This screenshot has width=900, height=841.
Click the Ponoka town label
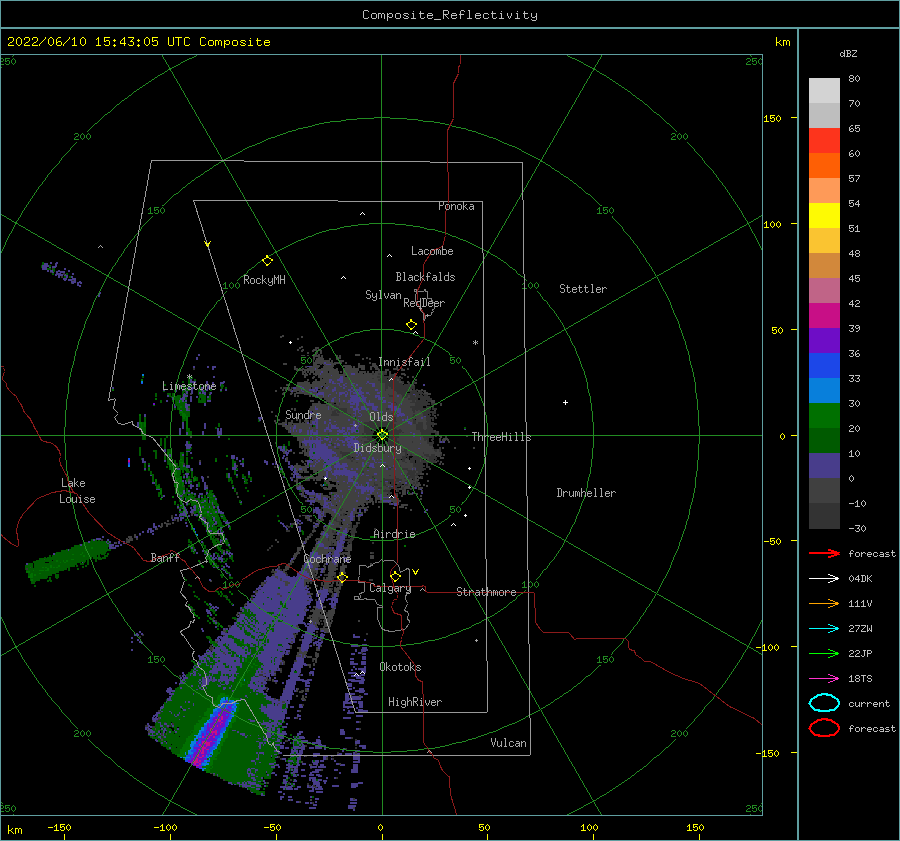click(456, 206)
